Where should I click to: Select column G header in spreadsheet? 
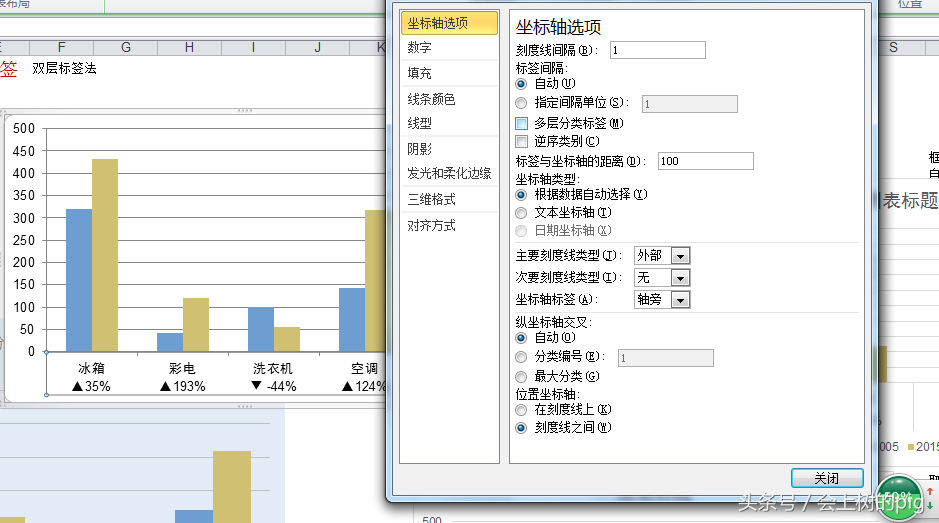(126, 47)
